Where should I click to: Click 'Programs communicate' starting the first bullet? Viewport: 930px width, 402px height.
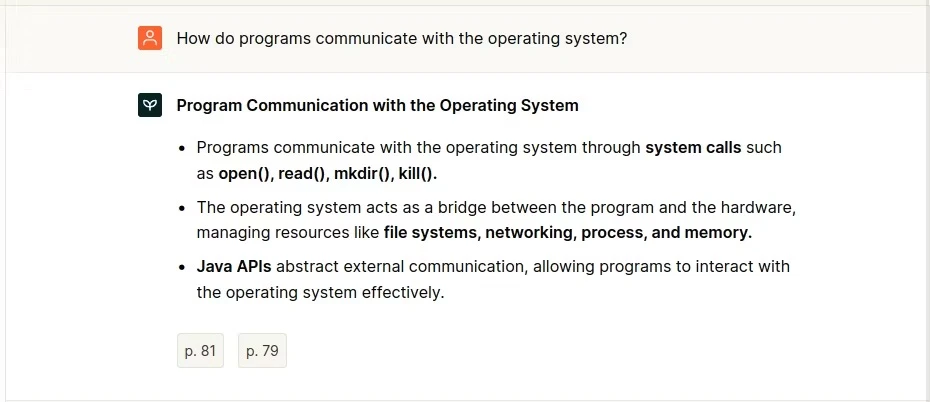point(278,147)
